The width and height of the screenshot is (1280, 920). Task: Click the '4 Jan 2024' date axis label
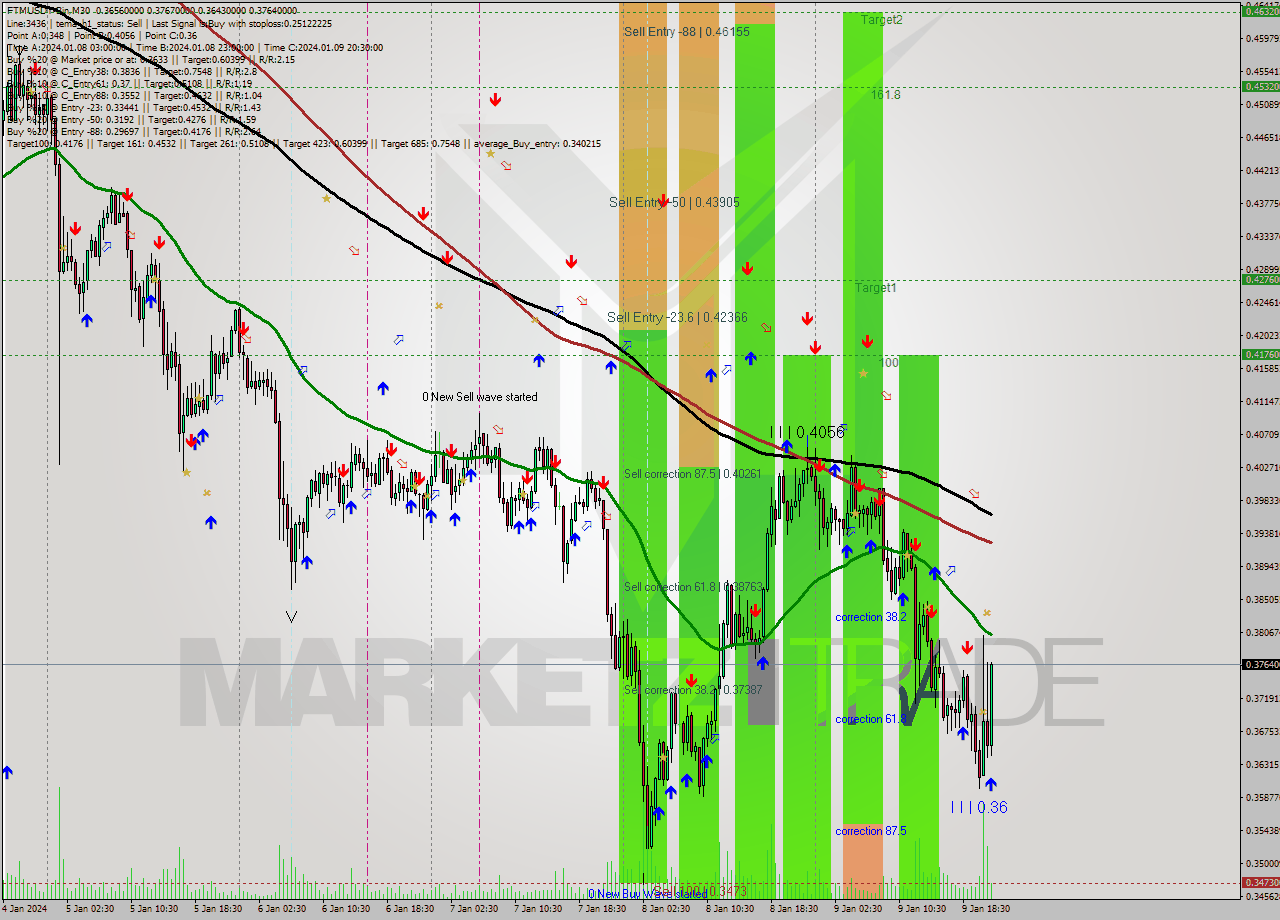coord(24,909)
